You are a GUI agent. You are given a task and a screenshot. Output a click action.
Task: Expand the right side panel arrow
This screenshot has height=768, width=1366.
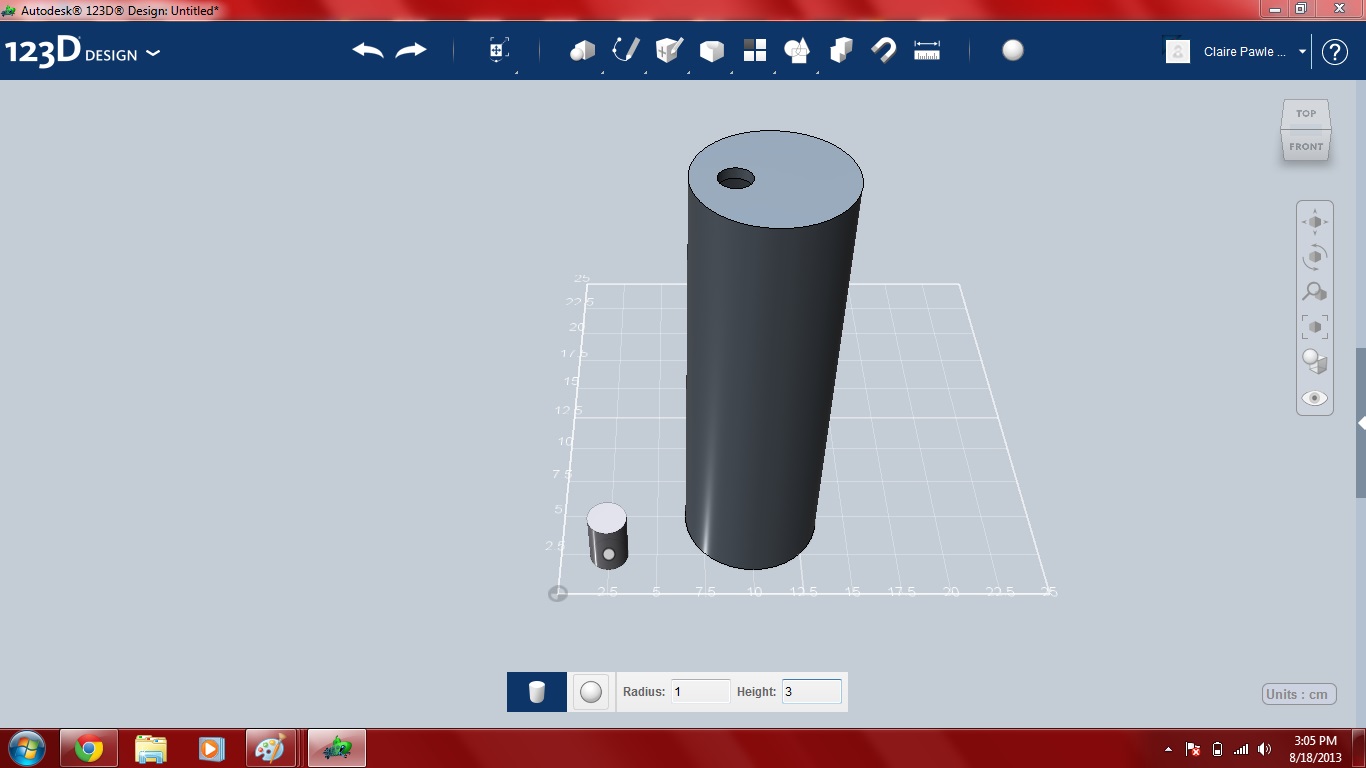coord(1361,423)
